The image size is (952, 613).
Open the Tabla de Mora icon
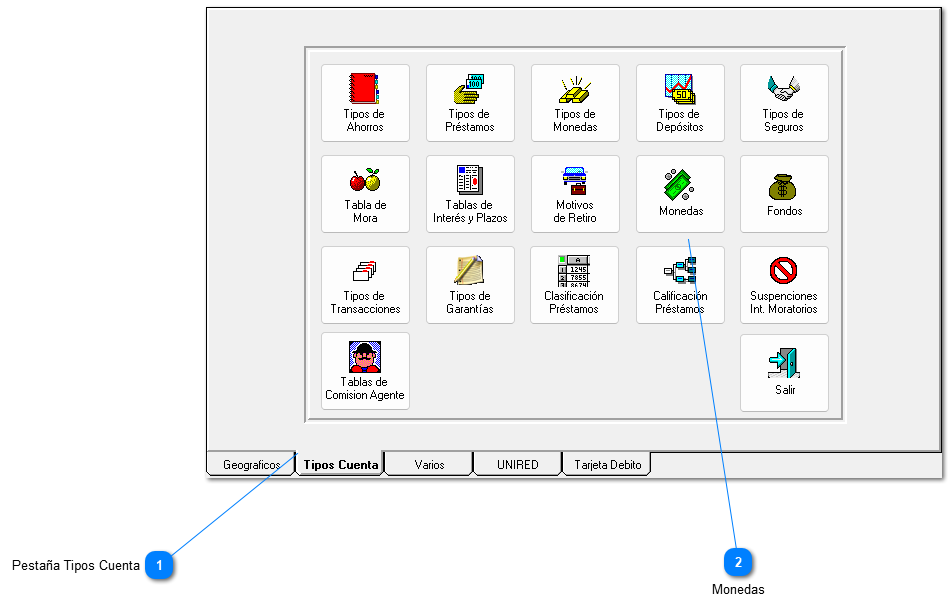[365, 194]
